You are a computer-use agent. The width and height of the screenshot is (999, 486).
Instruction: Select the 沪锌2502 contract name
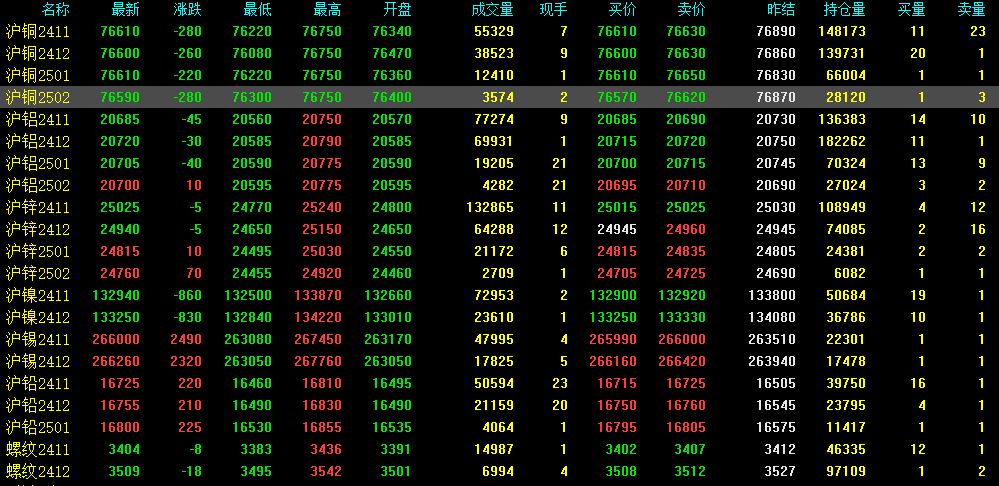[x=38, y=273]
